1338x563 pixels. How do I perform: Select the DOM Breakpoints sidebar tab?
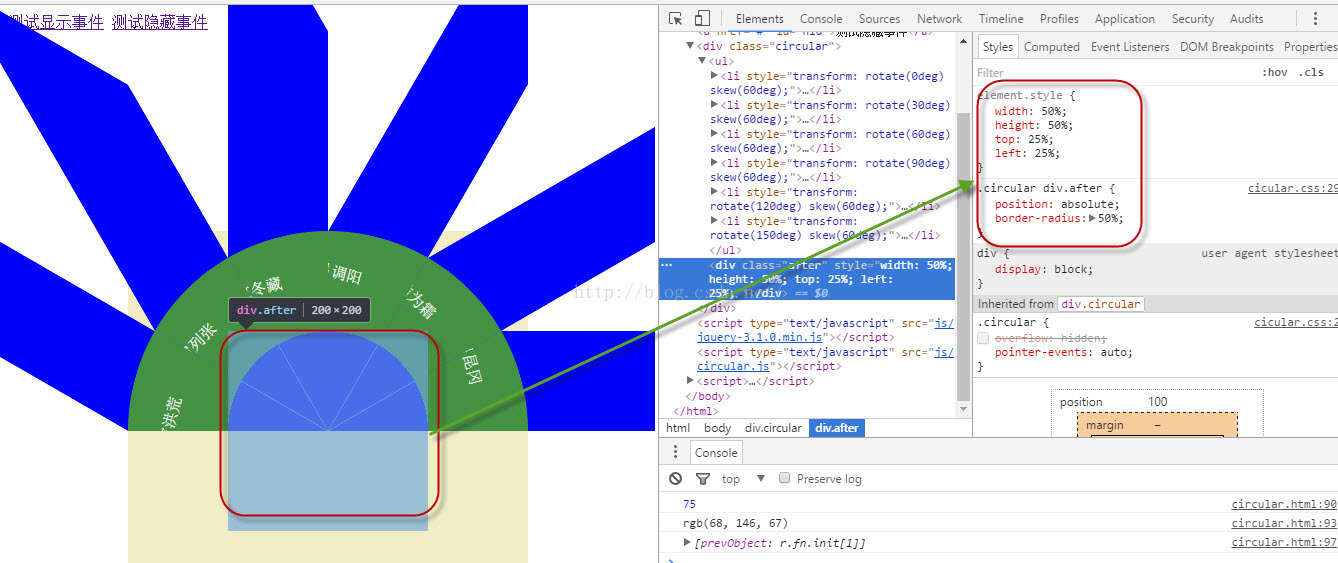[1227, 47]
